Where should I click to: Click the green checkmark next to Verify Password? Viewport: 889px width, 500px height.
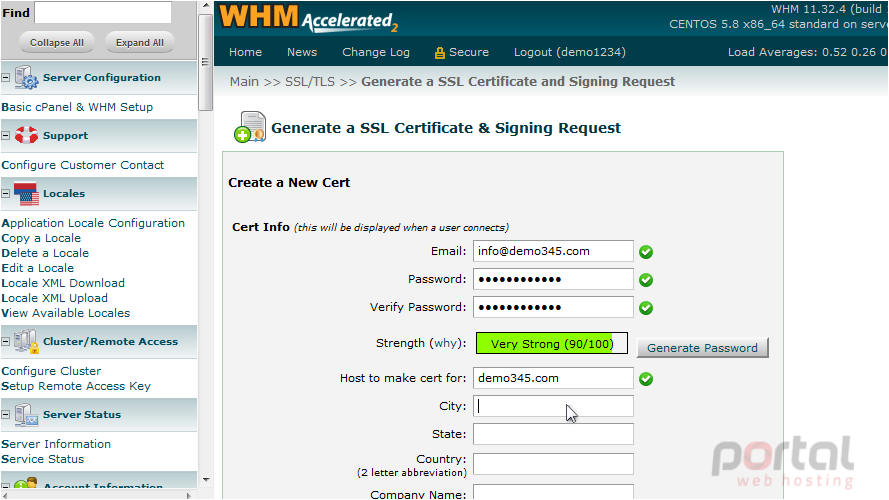[x=646, y=308]
